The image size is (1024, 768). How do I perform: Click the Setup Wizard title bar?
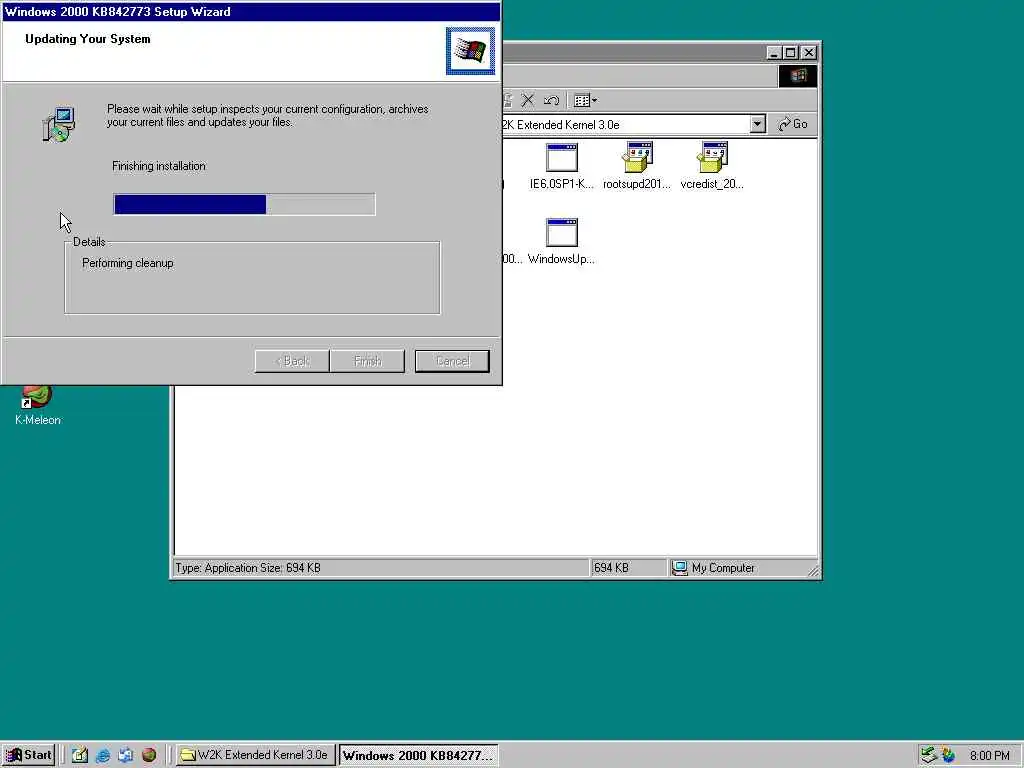(251, 12)
